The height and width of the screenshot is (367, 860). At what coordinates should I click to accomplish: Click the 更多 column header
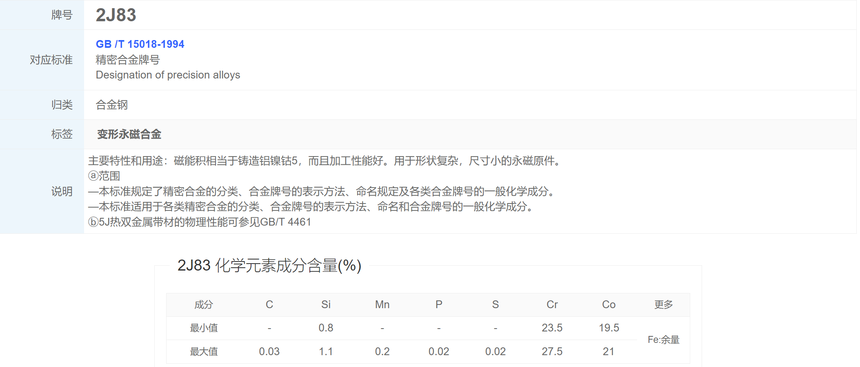click(664, 304)
